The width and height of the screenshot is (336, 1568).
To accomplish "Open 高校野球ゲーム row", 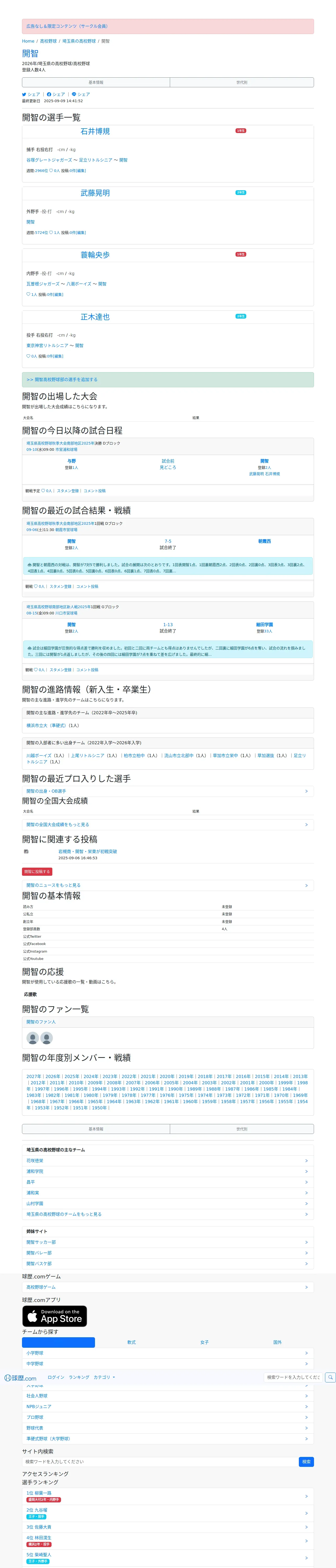I will [168, 1287].
